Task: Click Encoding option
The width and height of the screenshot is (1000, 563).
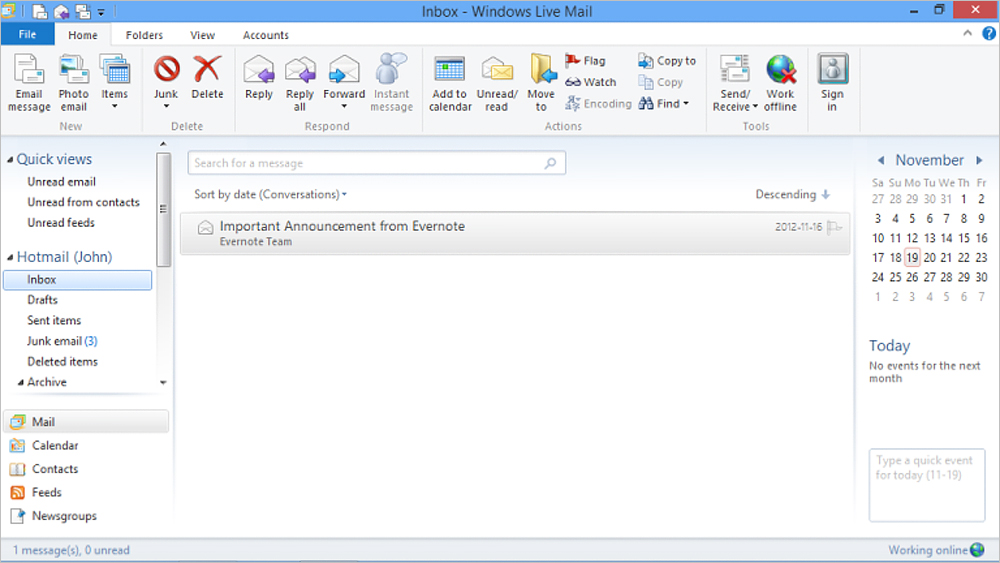Action: coord(598,103)
